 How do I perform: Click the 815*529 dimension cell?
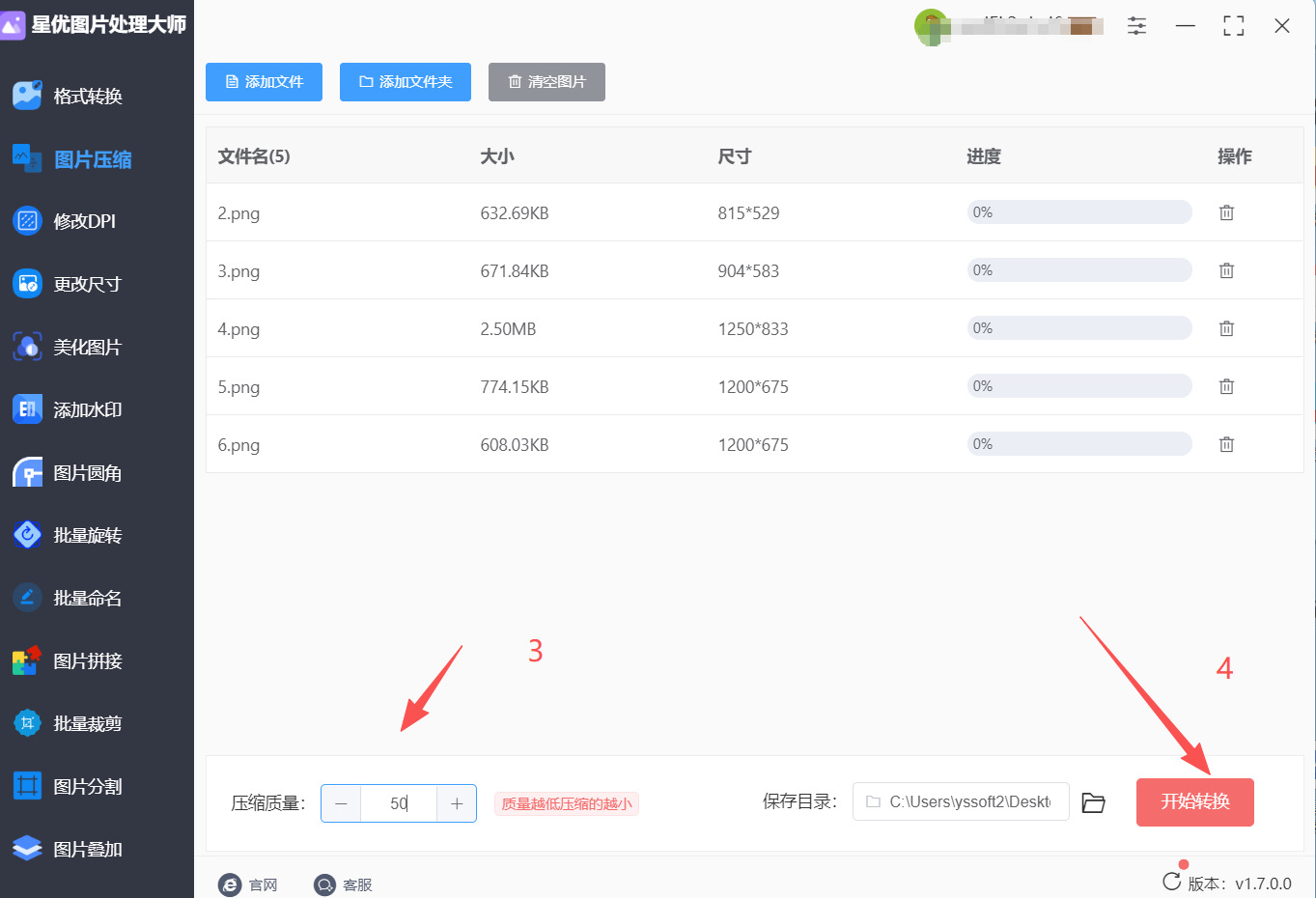pos(748,213)
